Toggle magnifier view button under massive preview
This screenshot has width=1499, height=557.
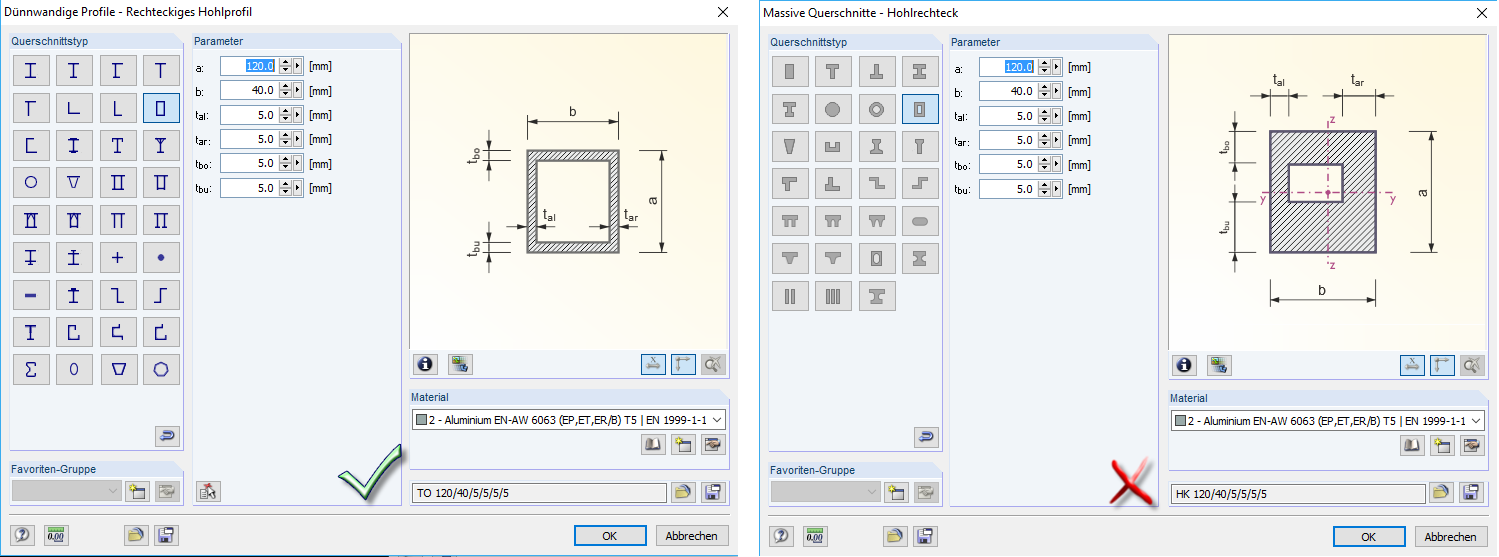pyautogui.click(x=1472, y=365)
